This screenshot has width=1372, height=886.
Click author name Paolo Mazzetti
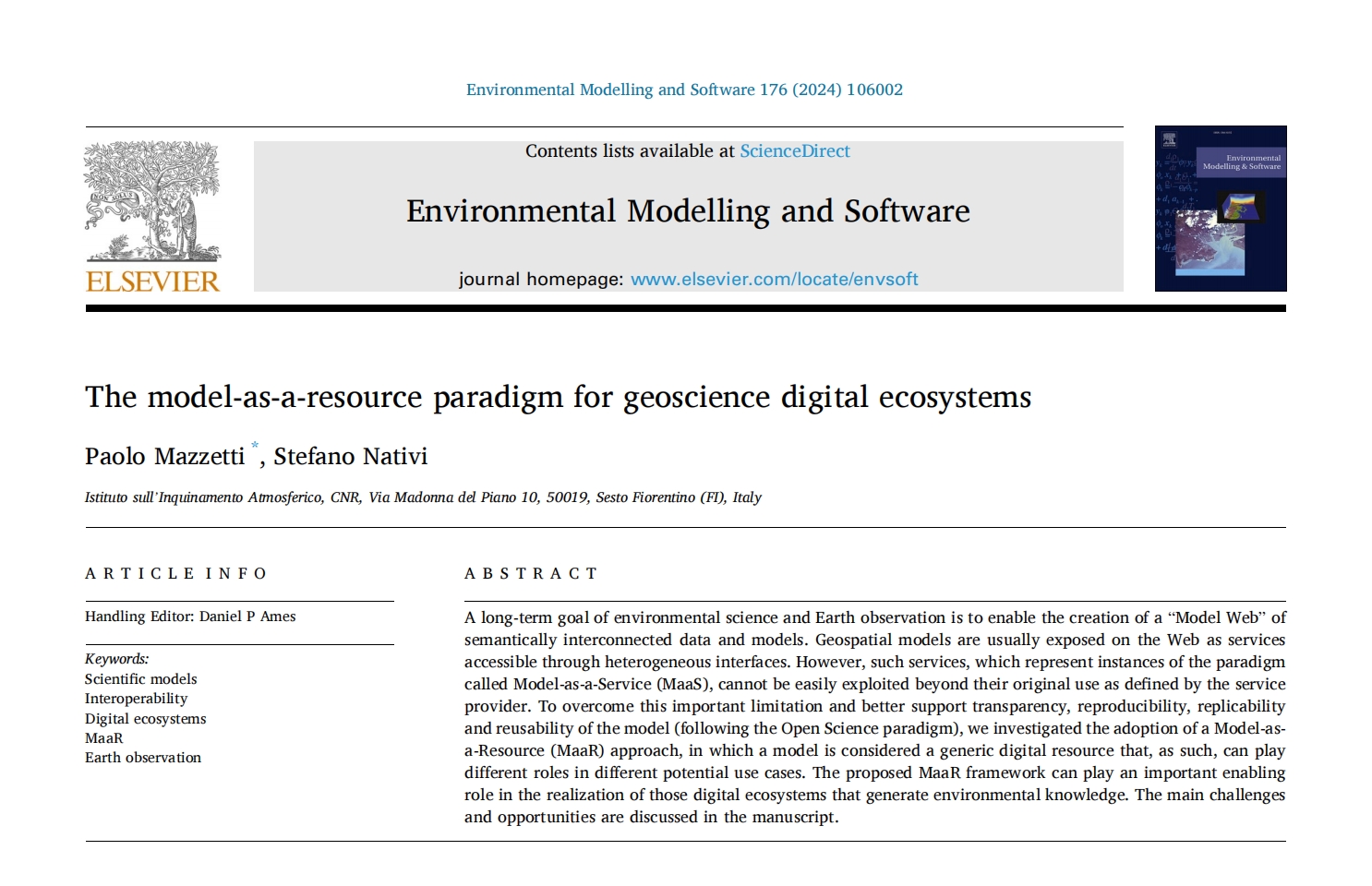tap(164, 457)
